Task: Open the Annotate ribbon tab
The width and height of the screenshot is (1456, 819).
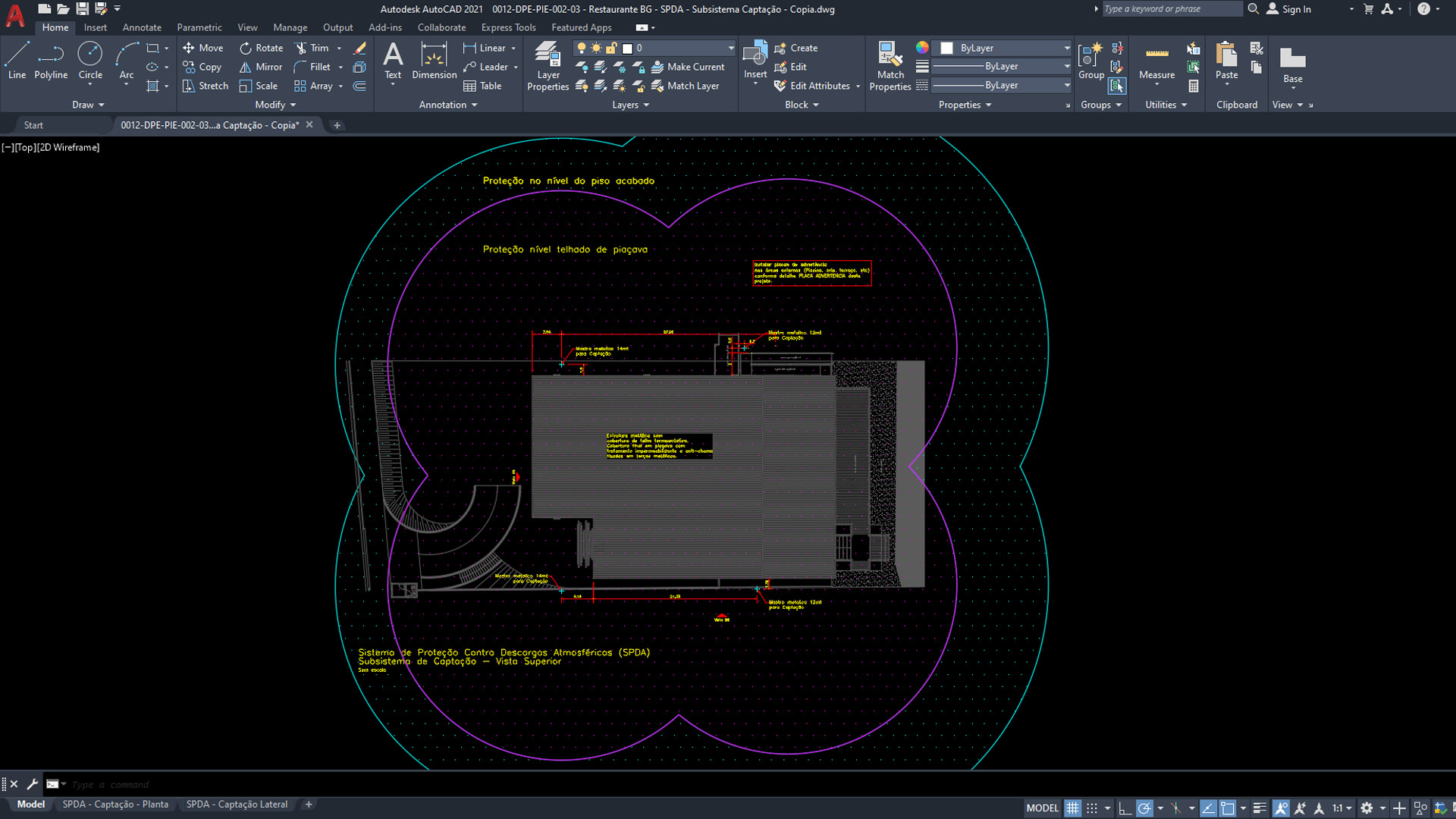Action: point(142,27)
